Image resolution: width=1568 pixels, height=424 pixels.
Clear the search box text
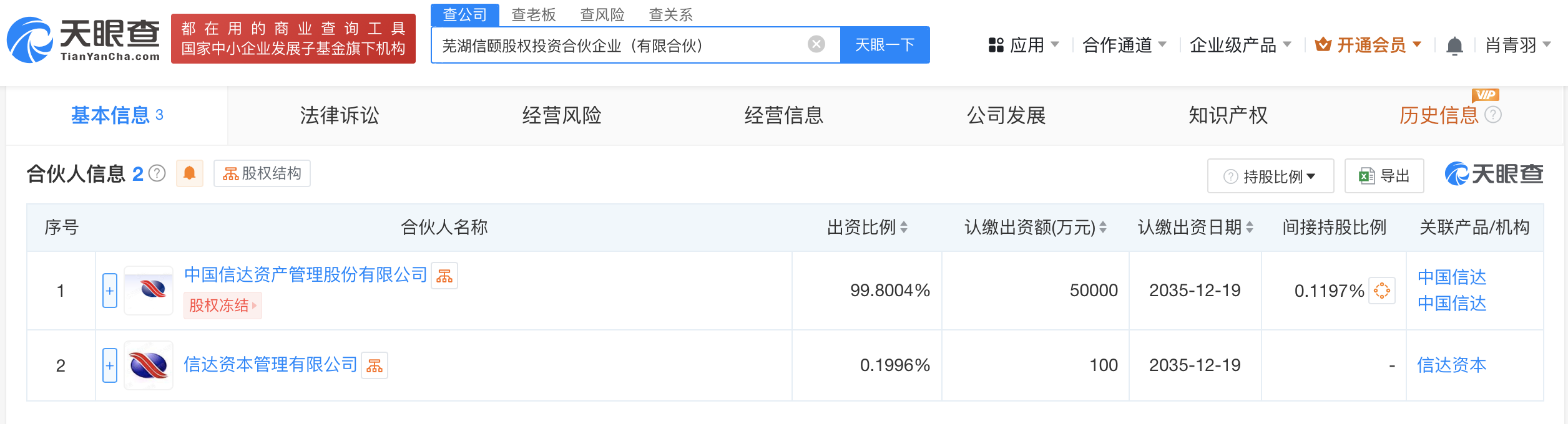[x=816, y=44]
